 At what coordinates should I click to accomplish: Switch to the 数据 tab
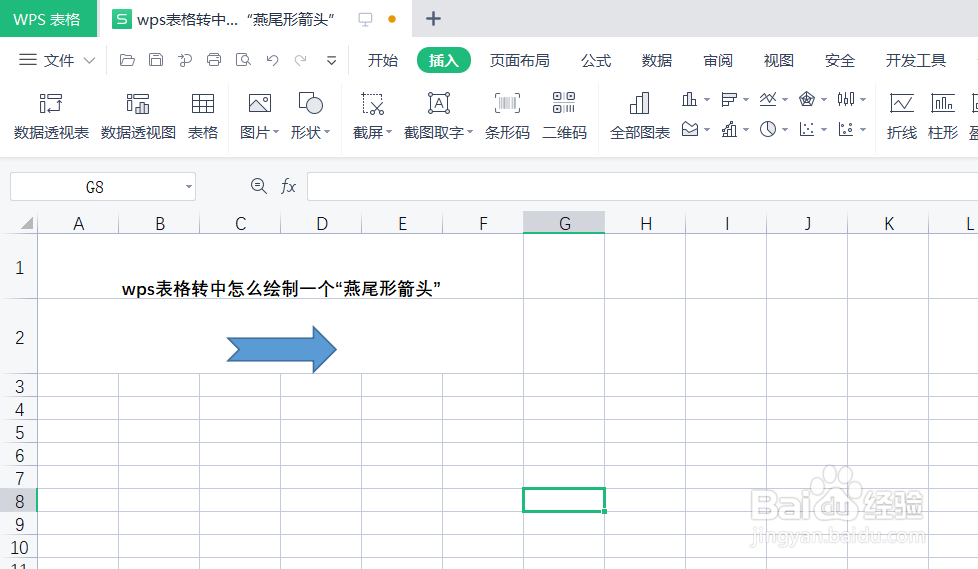pyautogui.click(x=657, y=61)
